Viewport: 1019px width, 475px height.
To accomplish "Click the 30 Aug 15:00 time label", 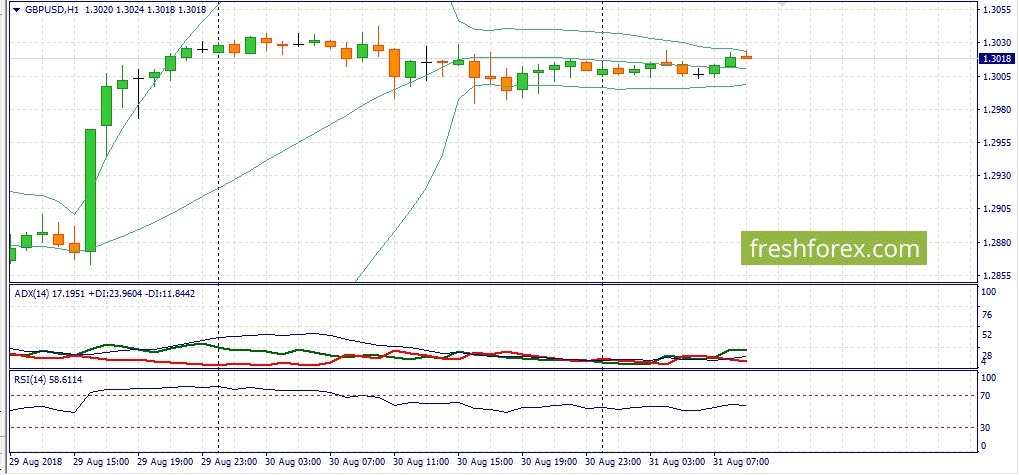I will pyautogui.click(x=485, y=462).
